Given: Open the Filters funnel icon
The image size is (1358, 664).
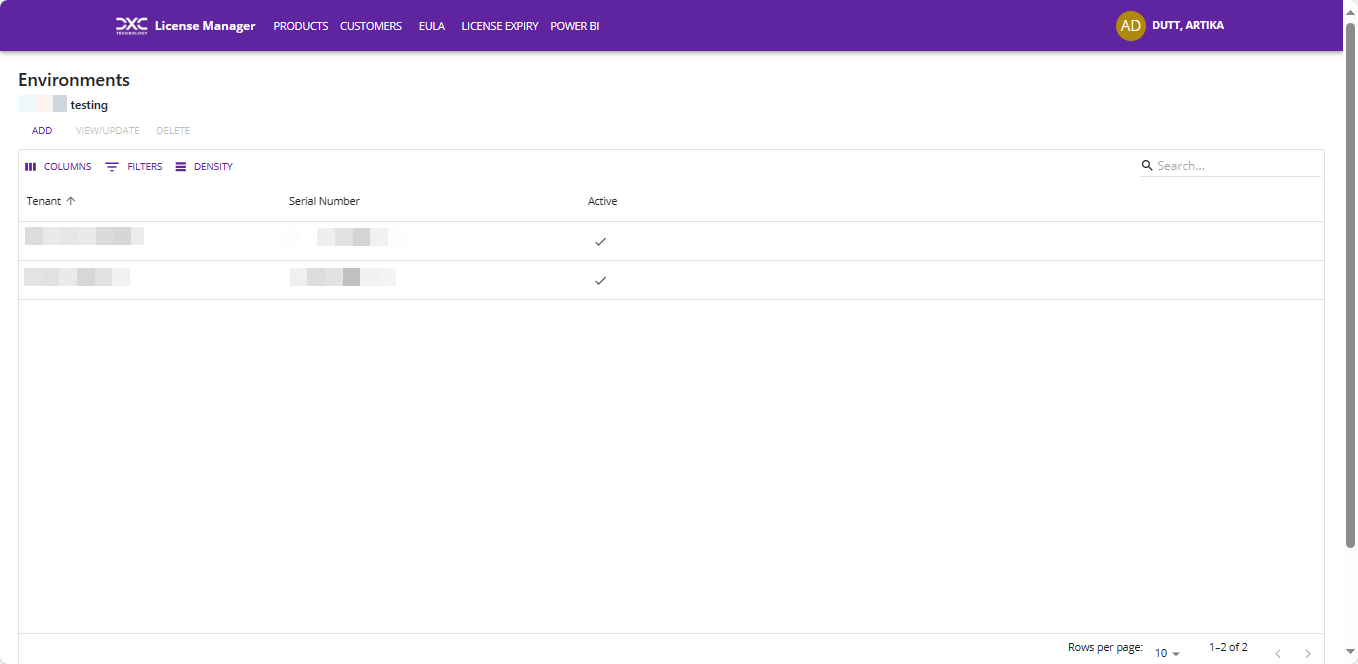Looking at the screenshot, I should [112, 167].
